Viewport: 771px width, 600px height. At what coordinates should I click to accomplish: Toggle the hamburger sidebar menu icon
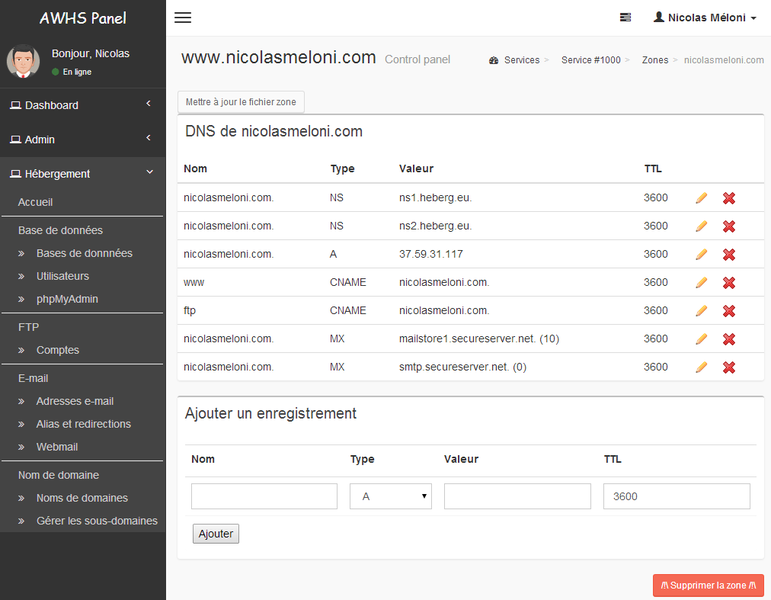click(182, 18)
